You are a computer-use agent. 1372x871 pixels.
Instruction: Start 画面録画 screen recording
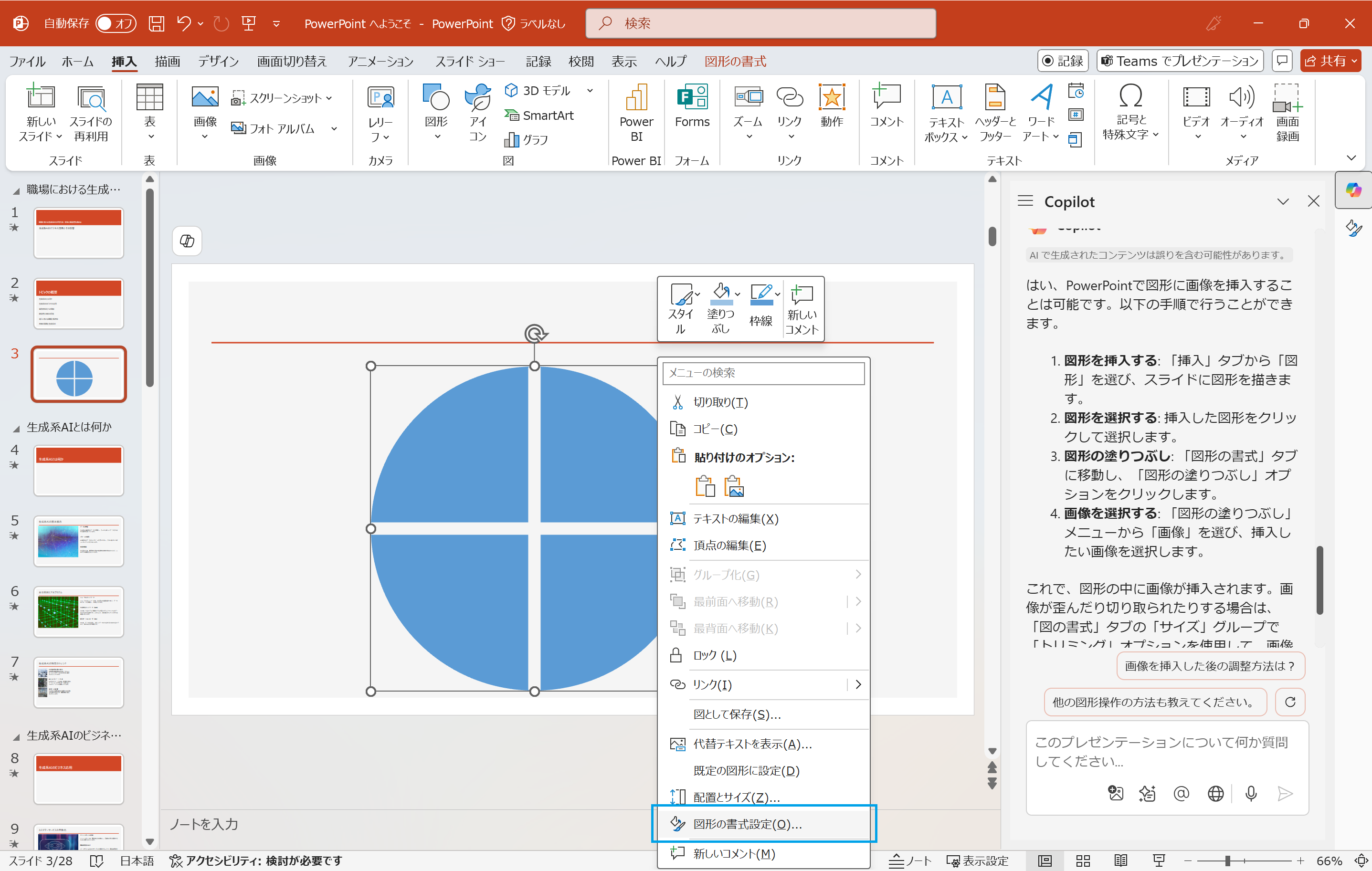pyautogui.click(x=1288, y=114)
